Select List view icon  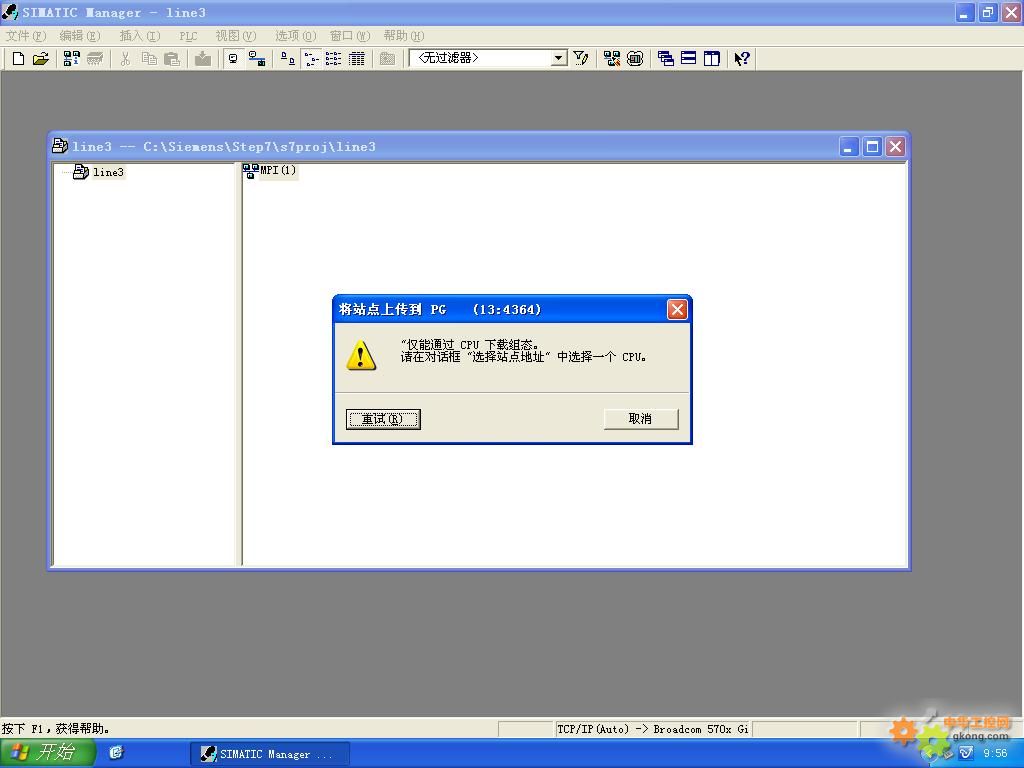(x=334, y=59)
